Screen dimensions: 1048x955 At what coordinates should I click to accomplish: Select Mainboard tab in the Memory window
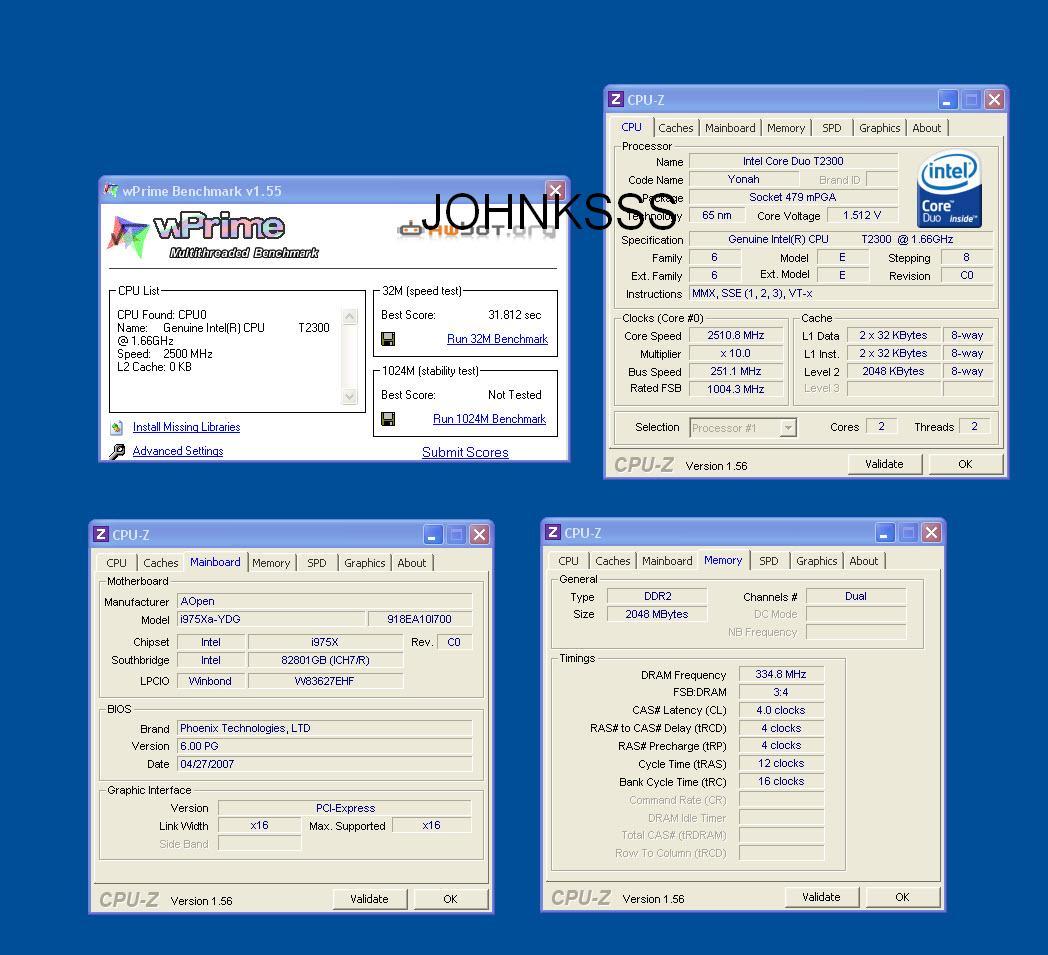pos(667,561)
